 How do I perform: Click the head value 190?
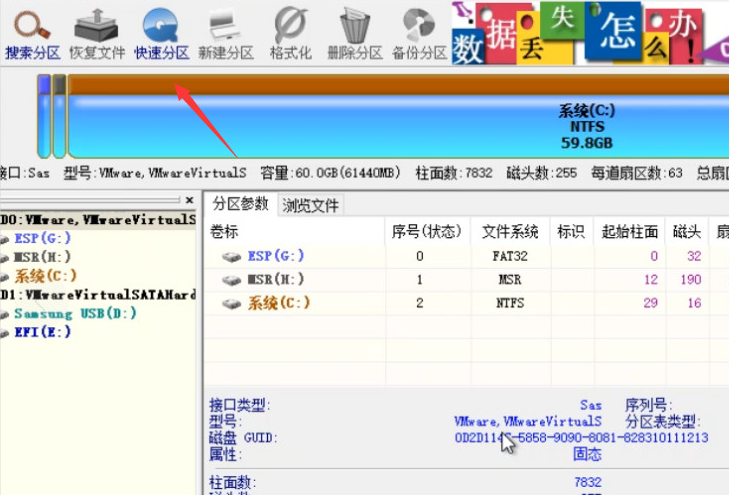pos(690,279)
